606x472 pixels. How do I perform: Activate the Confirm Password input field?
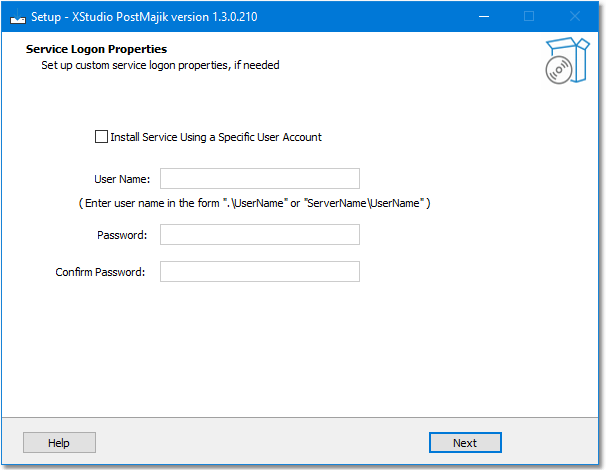[x=260, y=271]
